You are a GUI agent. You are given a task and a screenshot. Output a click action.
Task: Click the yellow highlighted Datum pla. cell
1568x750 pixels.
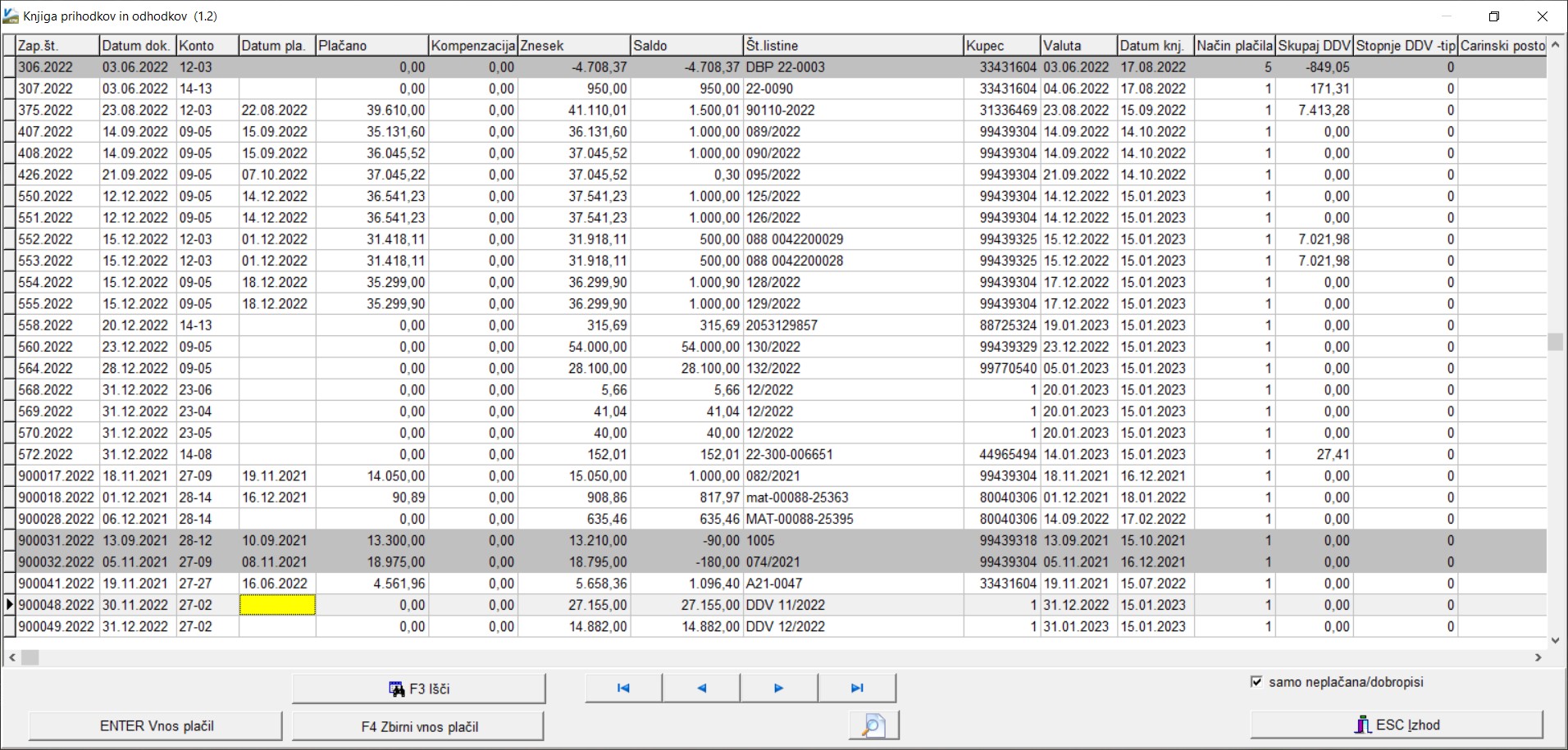277,605
